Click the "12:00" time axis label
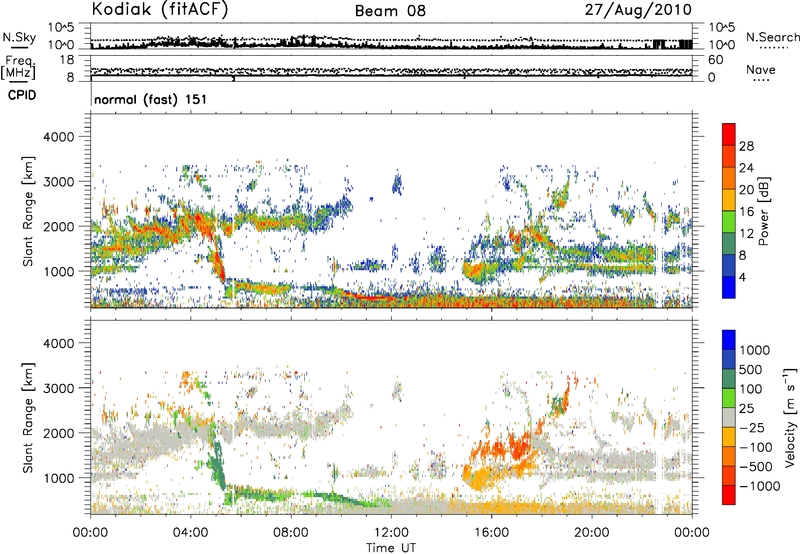The width and height of the screenshot is (800, 554). pos(391,533)
